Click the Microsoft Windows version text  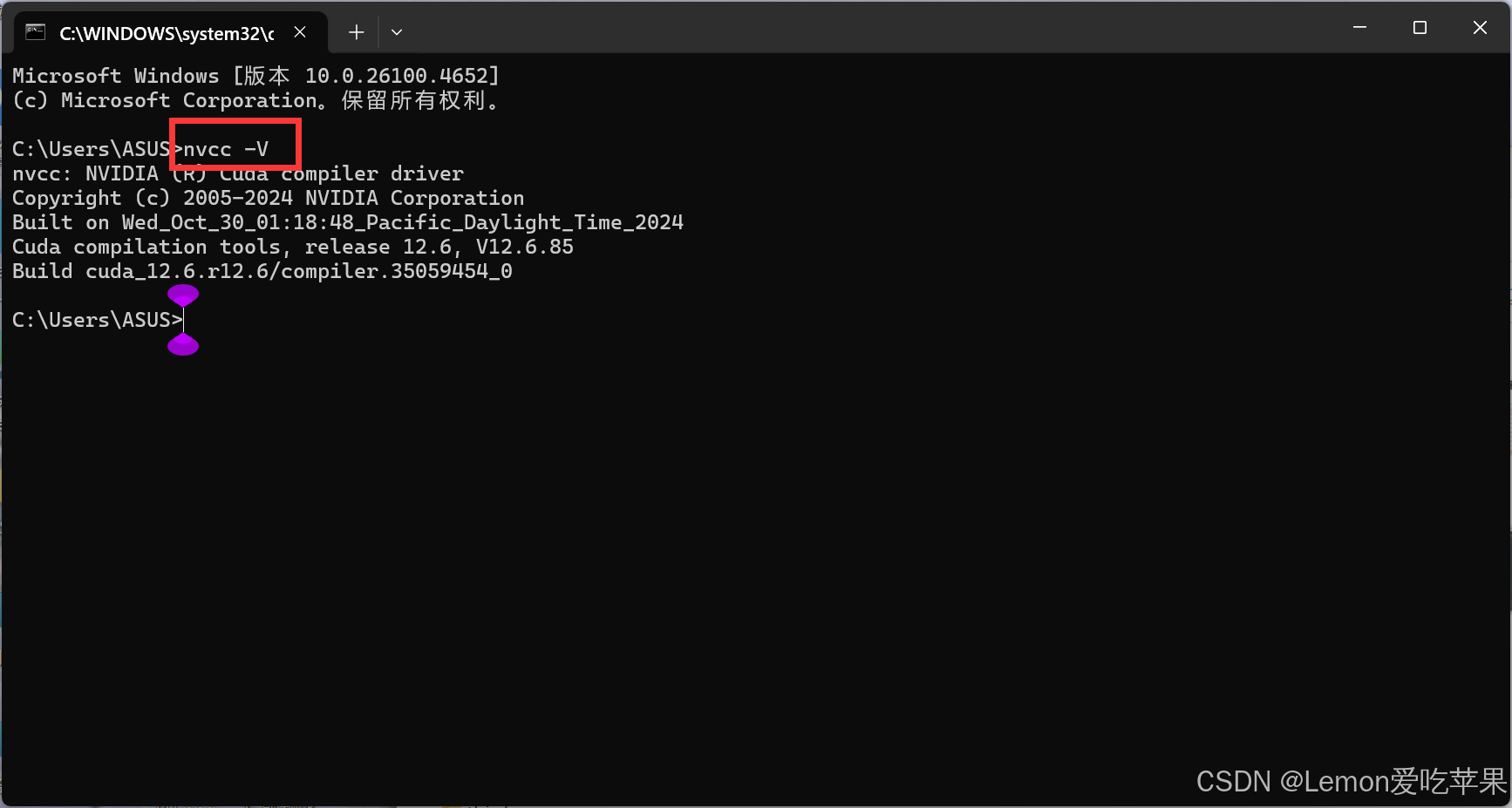[255, 76]
